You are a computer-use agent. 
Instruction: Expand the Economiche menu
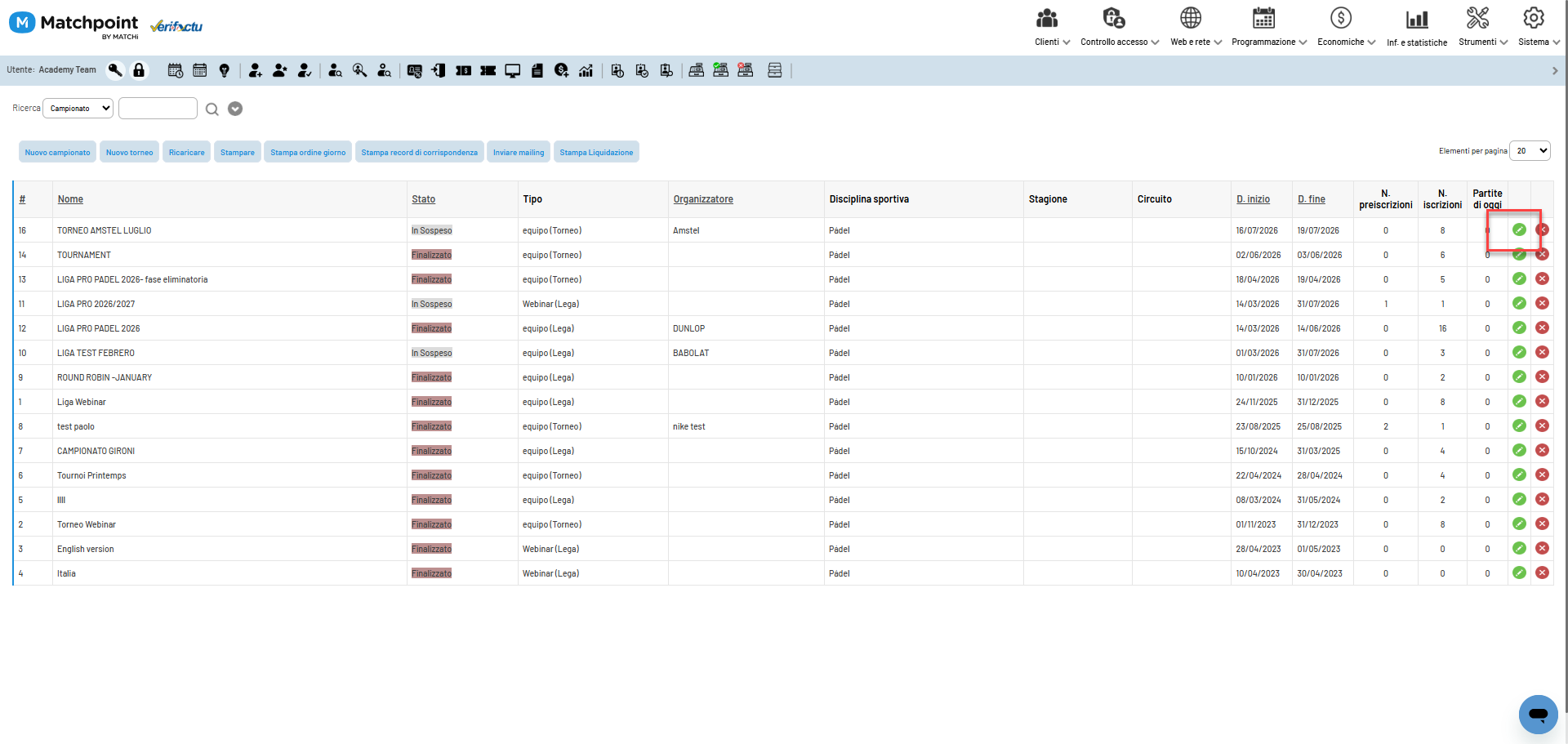[1346, 28]
